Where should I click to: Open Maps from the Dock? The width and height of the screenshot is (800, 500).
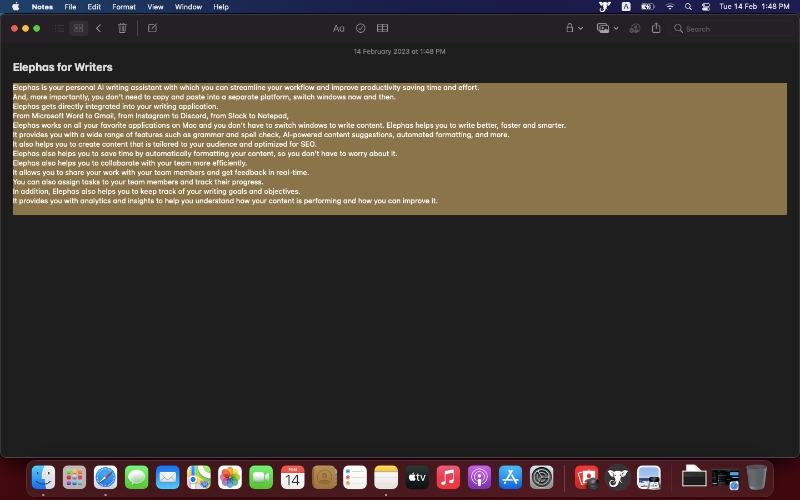(x=199, y=478)
